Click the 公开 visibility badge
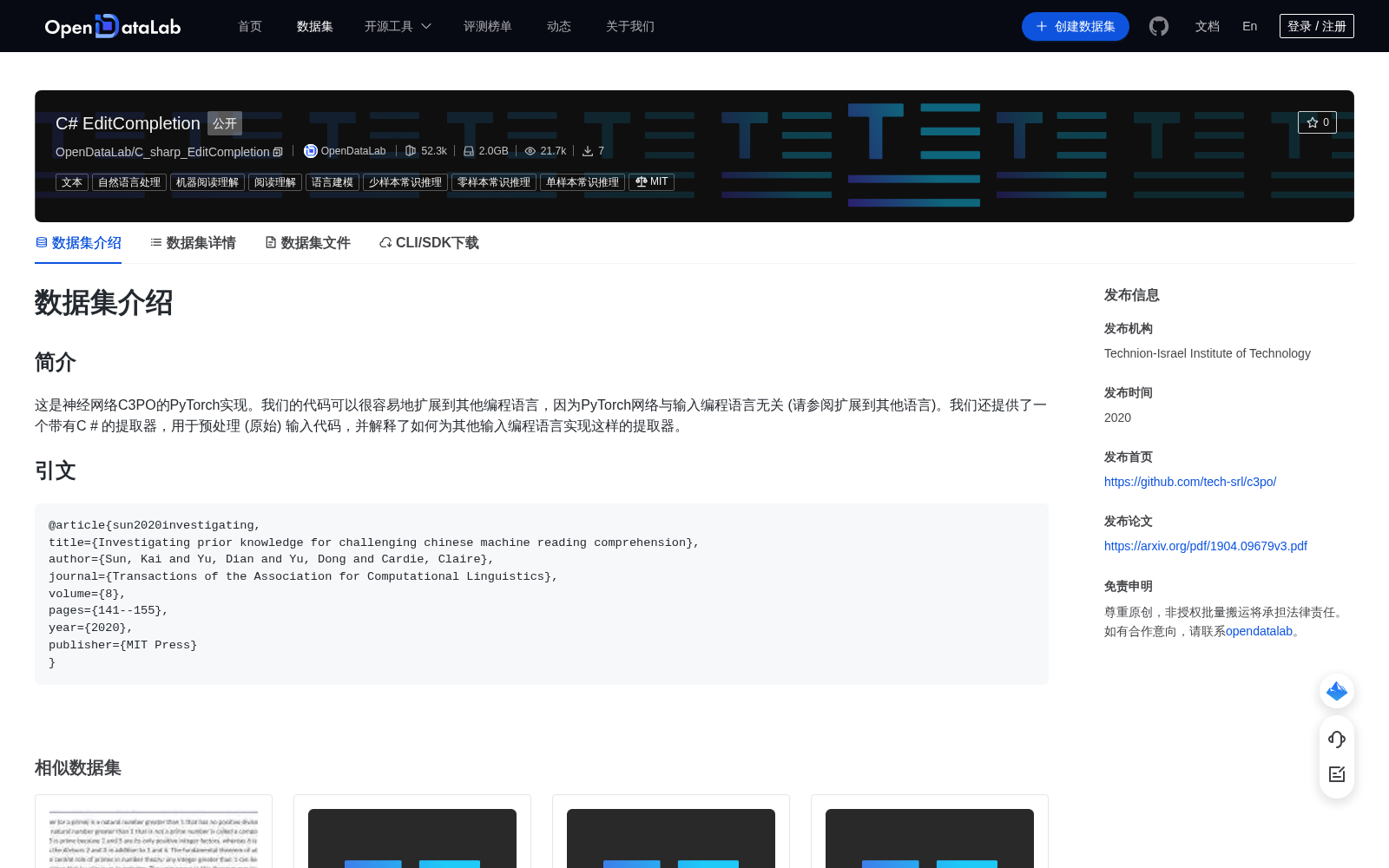Screen dimensions: 1389x868 tap(225, 123)
